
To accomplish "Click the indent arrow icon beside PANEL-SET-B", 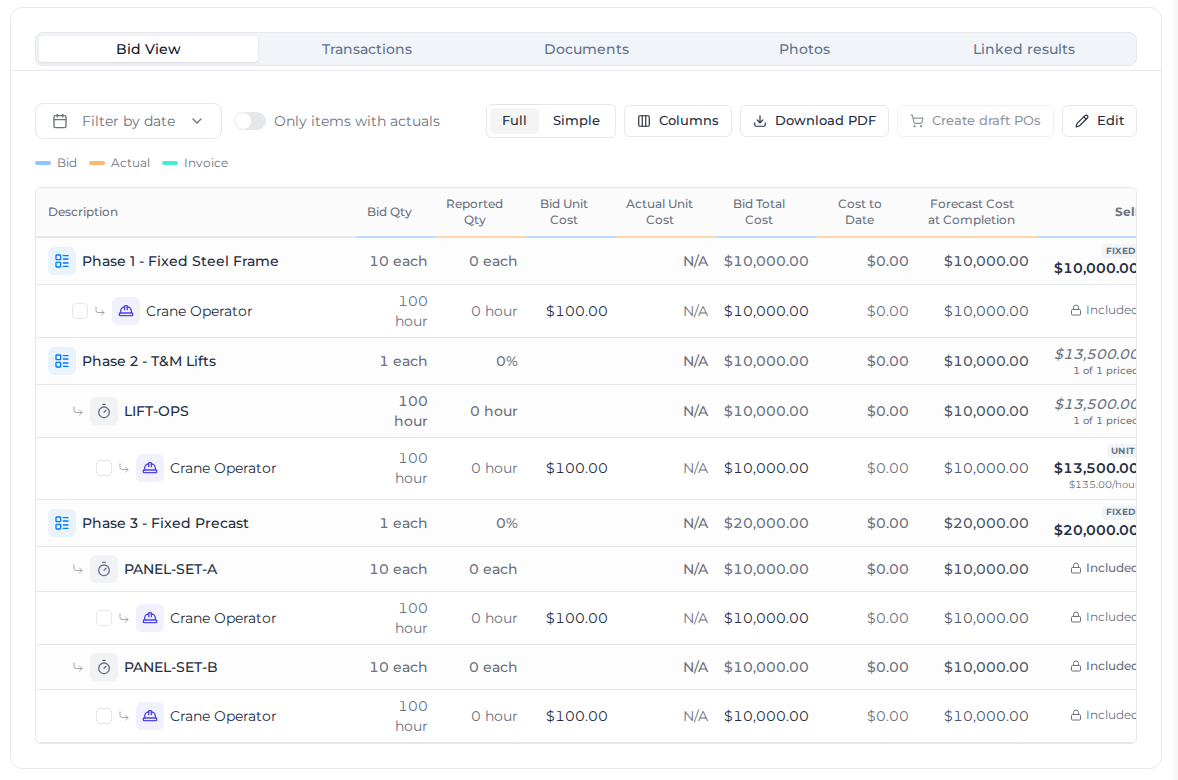I will point(77,667).
